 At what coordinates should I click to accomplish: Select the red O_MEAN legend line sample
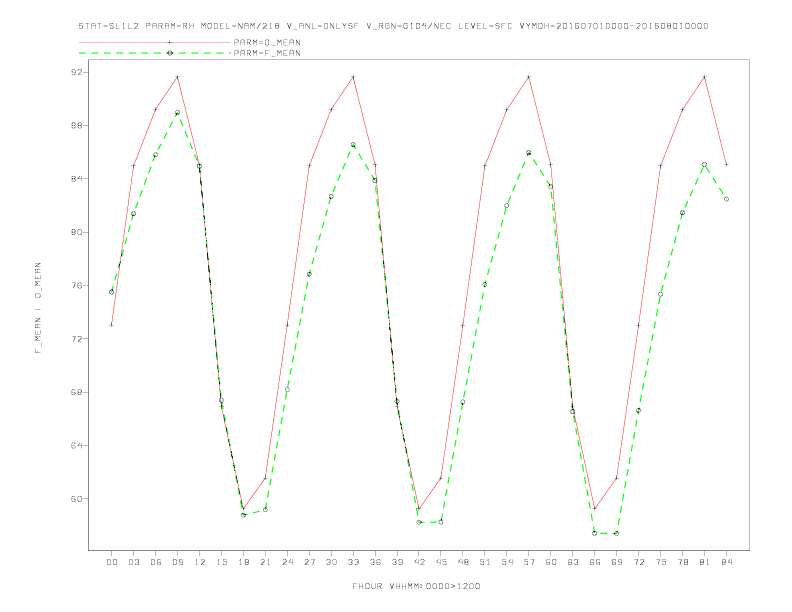pyautogui.click(x=155, y=42)
